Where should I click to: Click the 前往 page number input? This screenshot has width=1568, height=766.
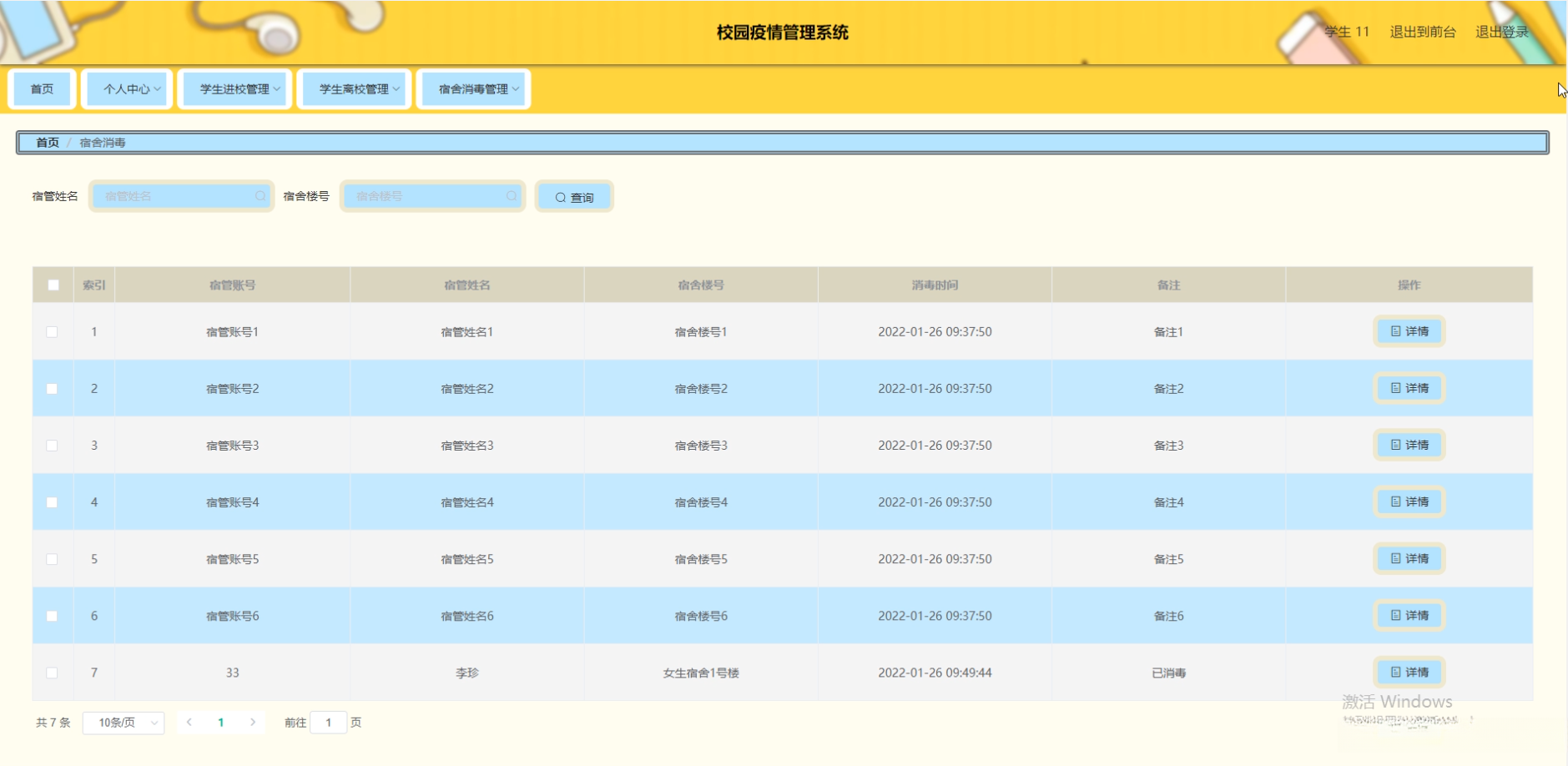pyautogui.click(x=329, y=723)
